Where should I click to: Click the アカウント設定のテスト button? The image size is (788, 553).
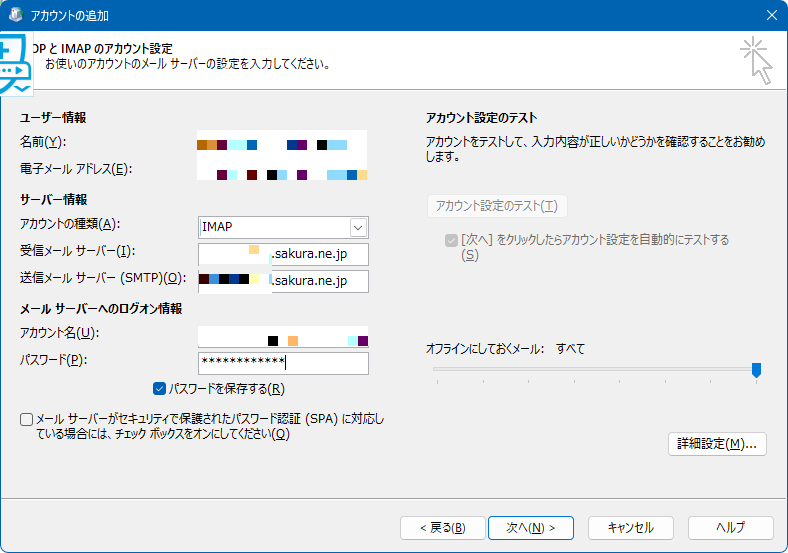[x=497, y=206]
